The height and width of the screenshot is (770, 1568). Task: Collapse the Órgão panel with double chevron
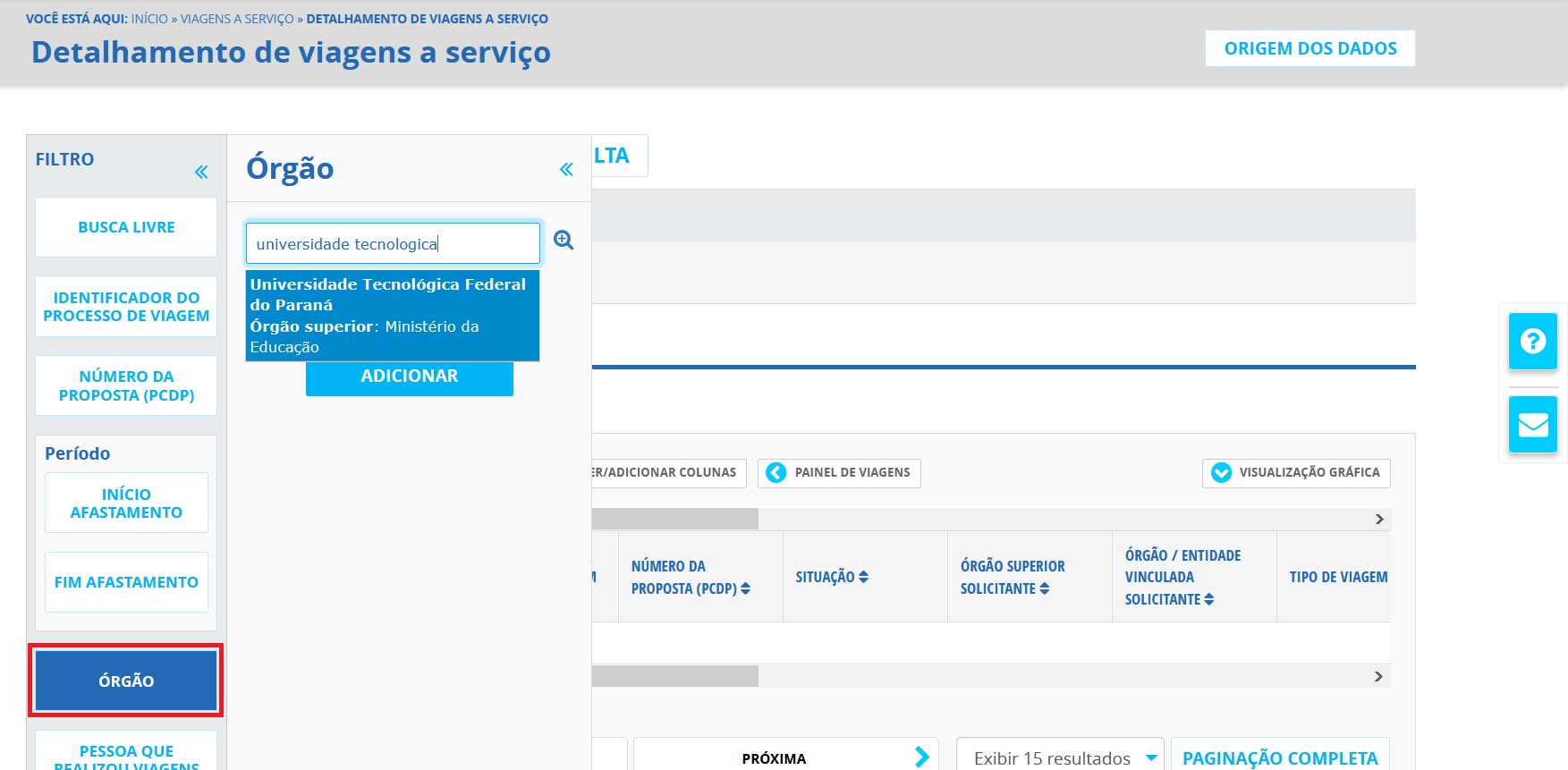[566, 169]
